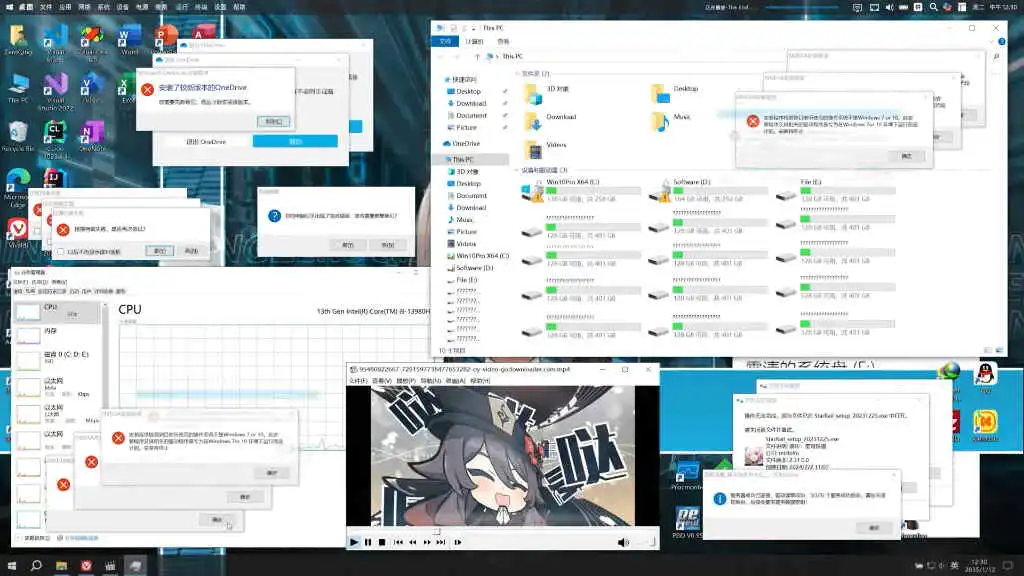1024x576 pixels.
Task: Click the Play button in the media player
Action: (354, 542)
